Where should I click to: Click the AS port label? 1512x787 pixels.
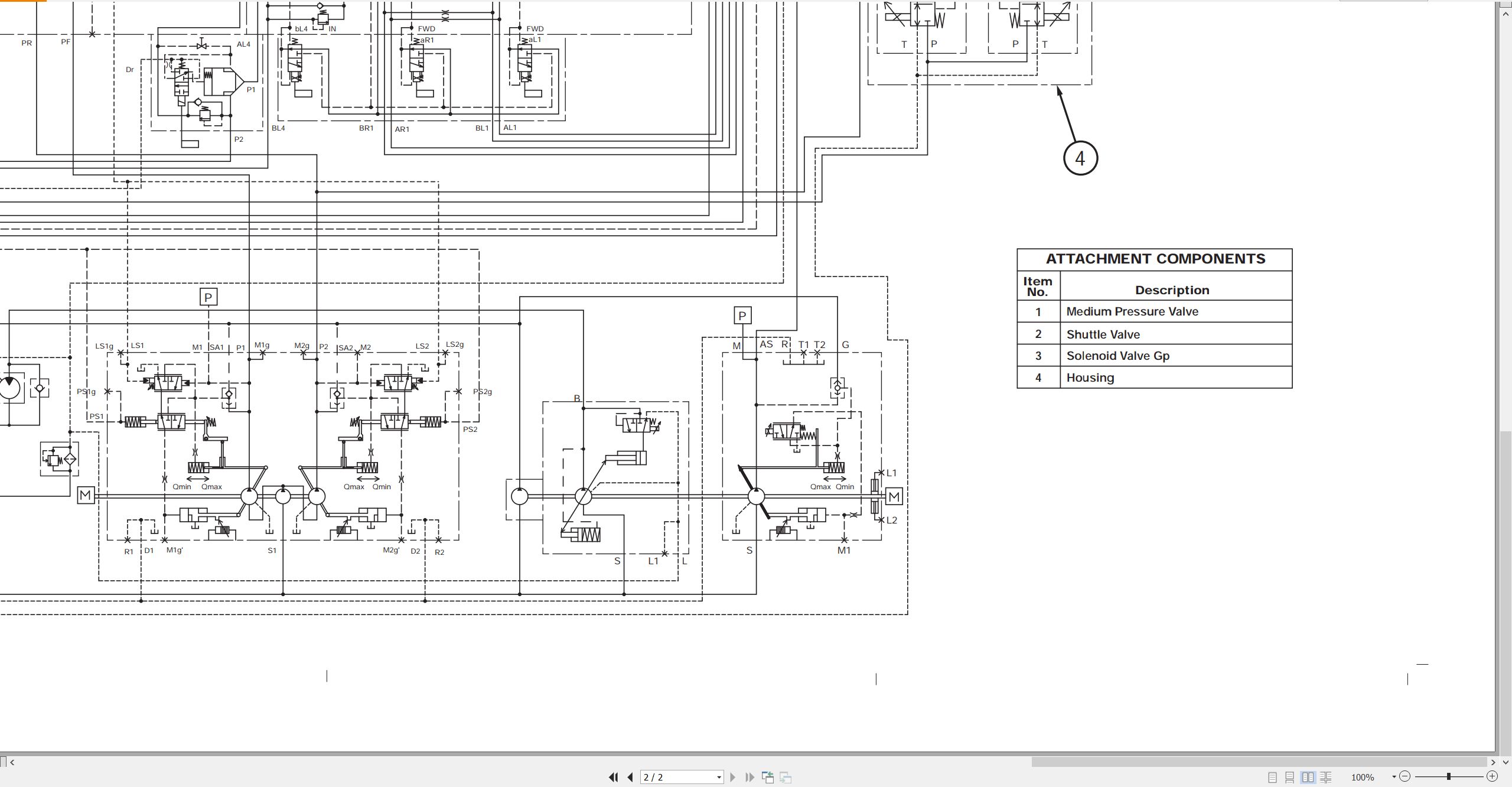tap(766, 344)
